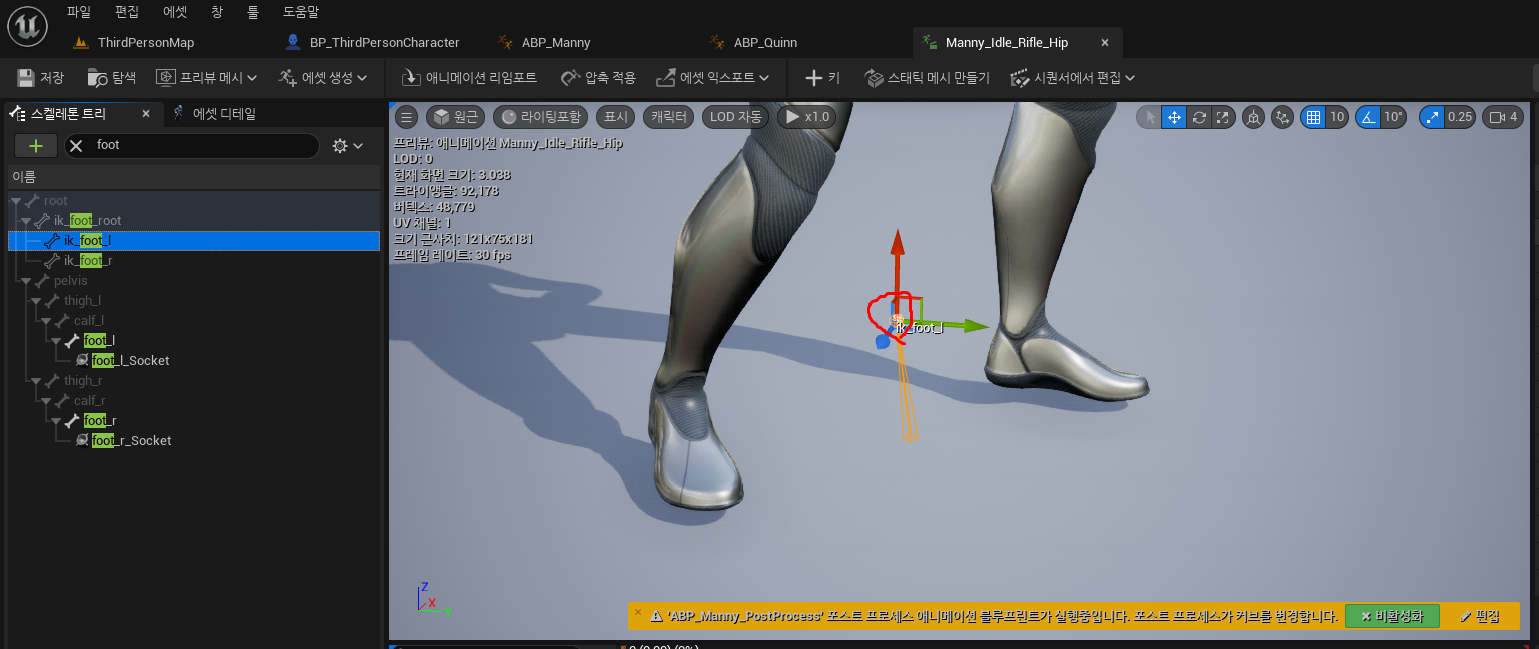Click the x1.0 playback speed button
The width and height of the screenshot is (1539, 649).
pyautogui.click(x=807, y=117)
